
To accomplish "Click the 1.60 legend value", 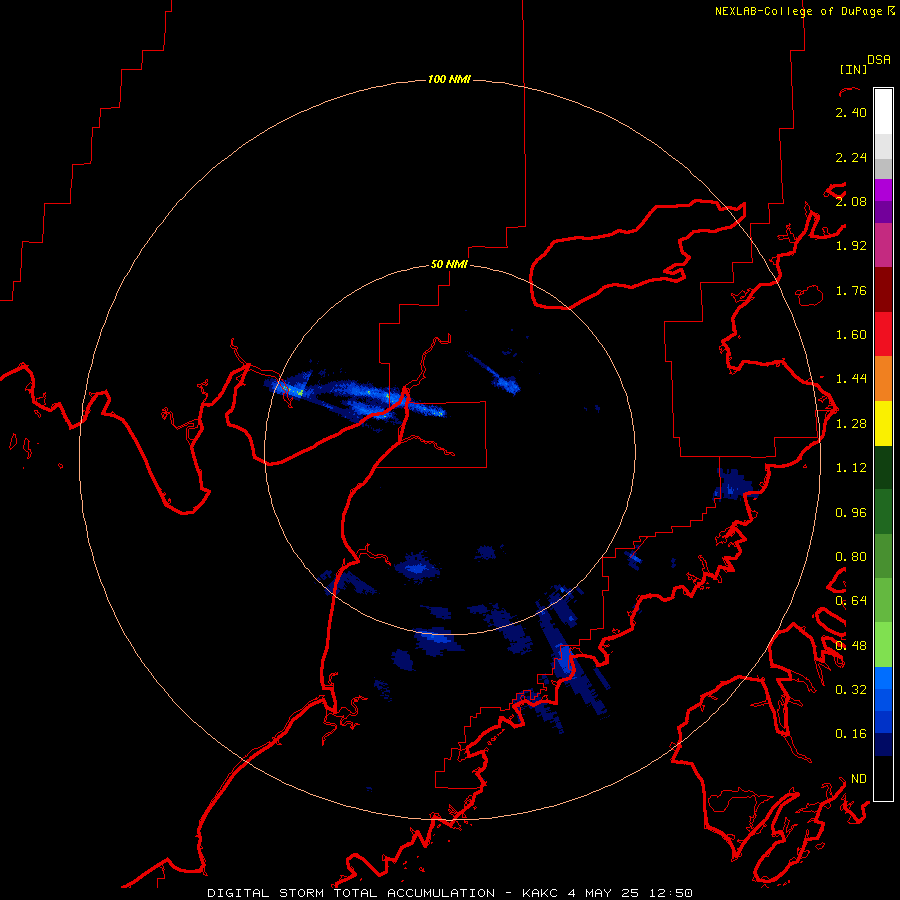I will (851, 335).
